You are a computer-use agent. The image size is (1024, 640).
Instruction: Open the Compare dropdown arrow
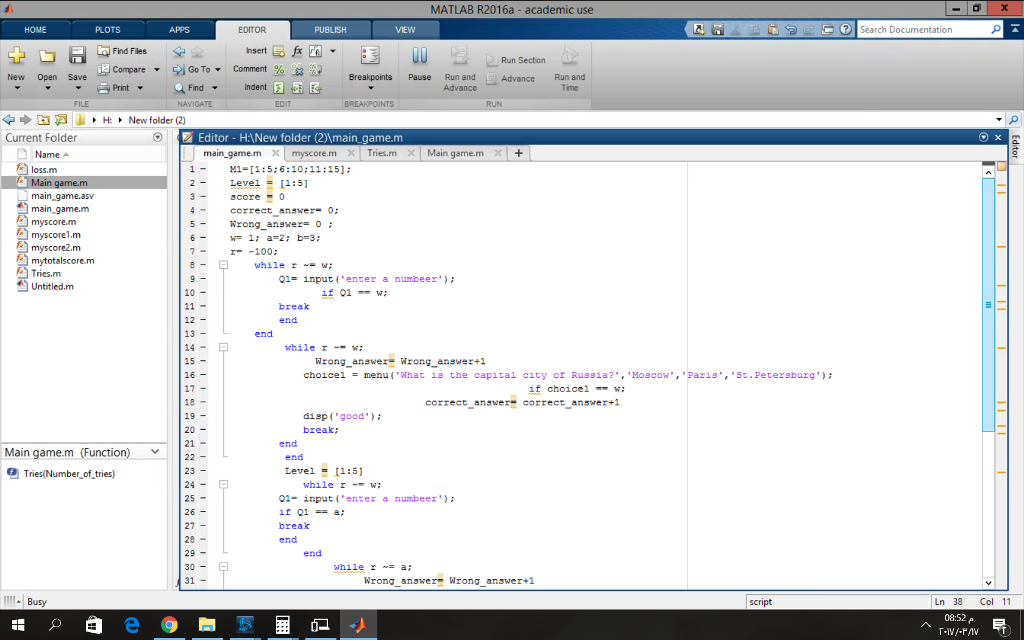point(157,69)
